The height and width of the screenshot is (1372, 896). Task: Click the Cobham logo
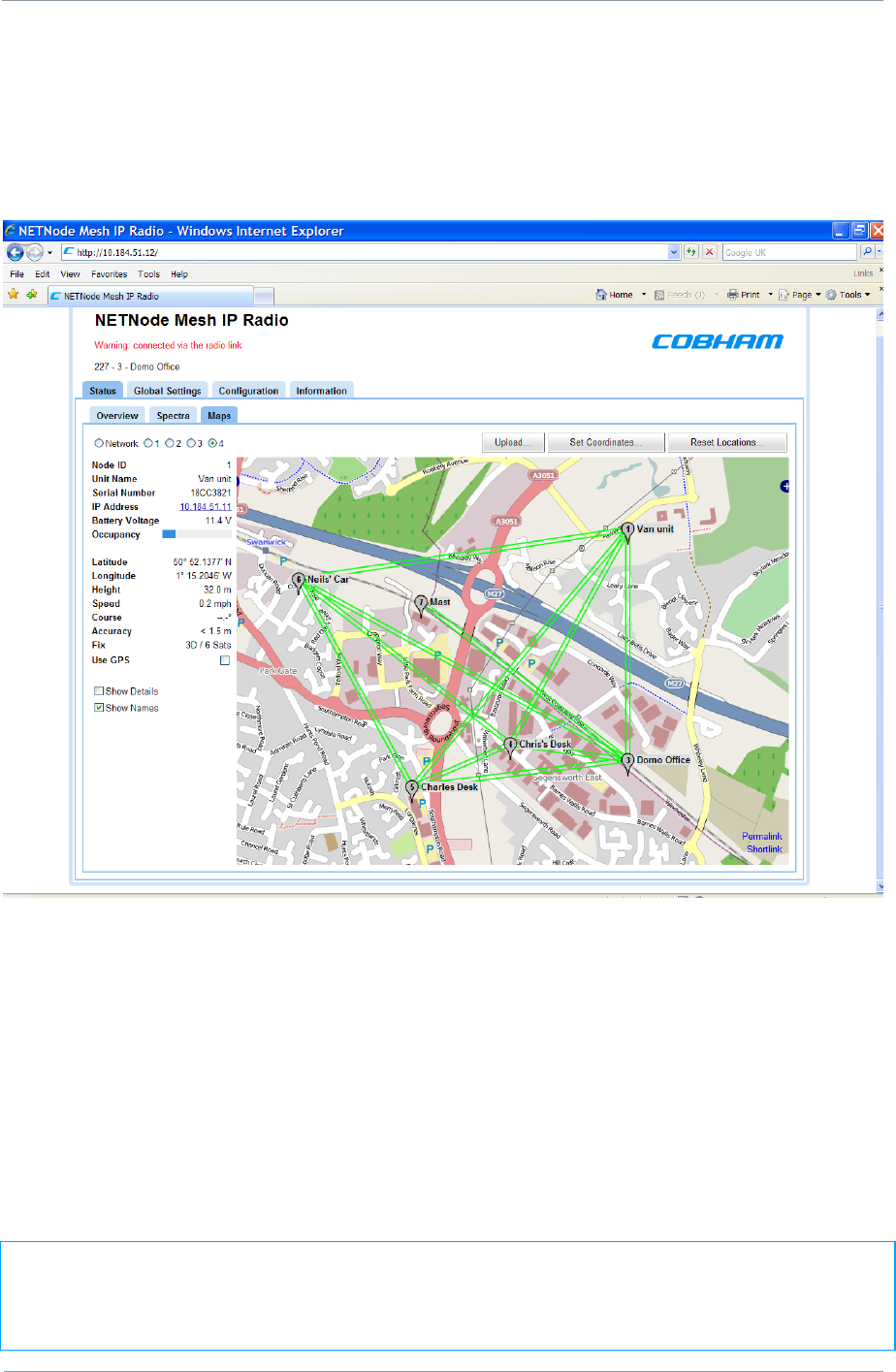(x=718, y=341)
